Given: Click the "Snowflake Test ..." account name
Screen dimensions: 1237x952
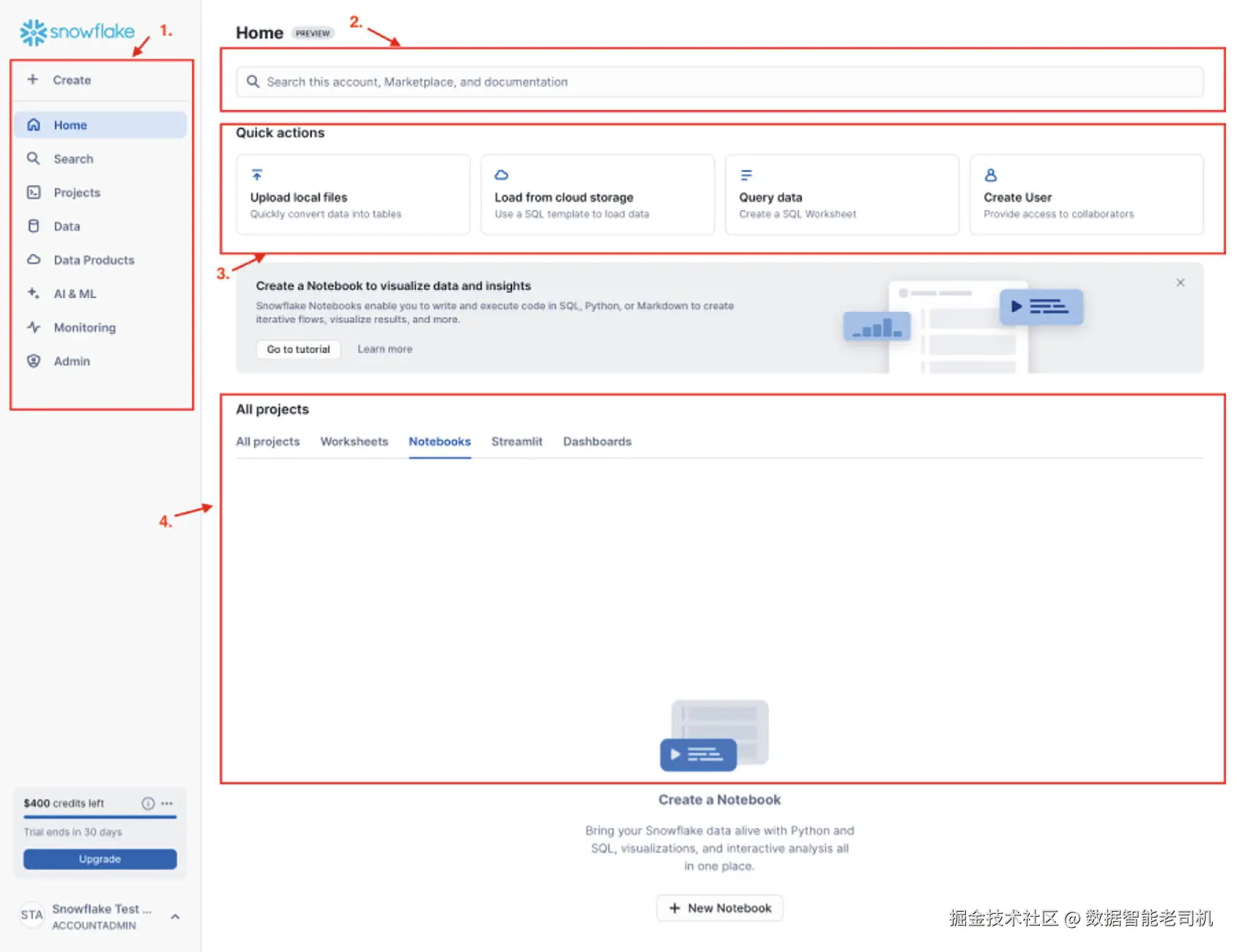Looking at the screenshot, I should (x=102, y=908).
